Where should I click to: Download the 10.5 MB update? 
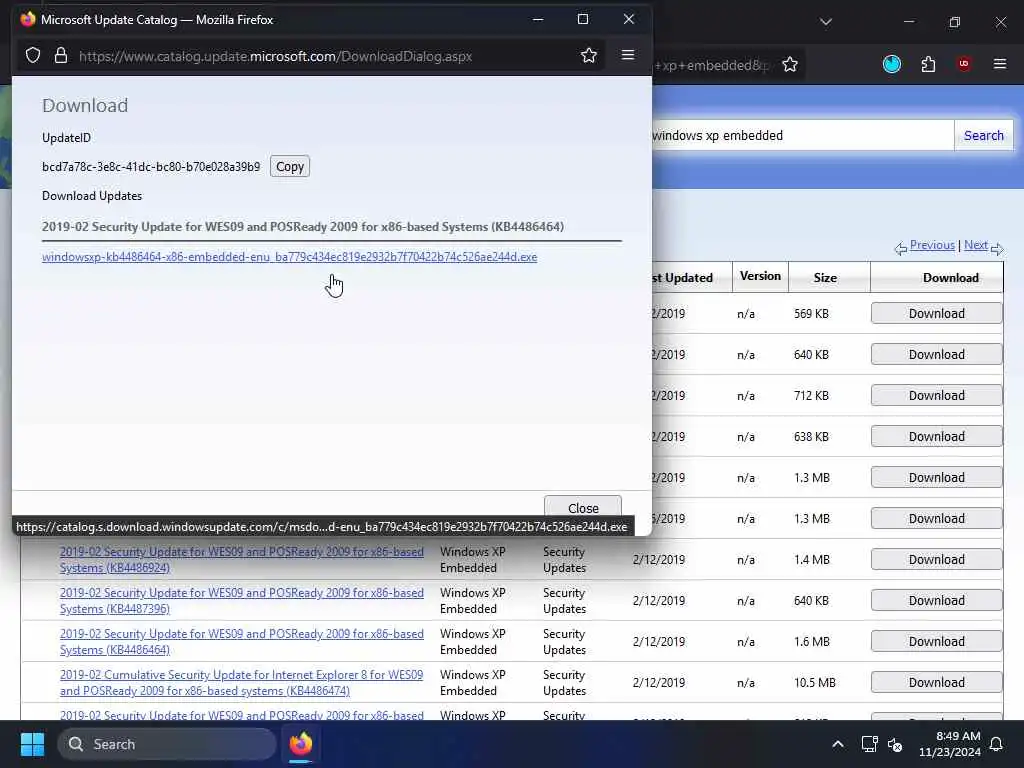click(936, 682)
